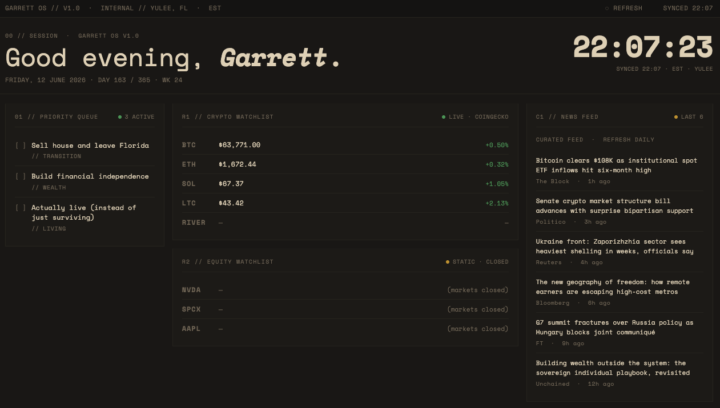Select the LTC watchlist row
This screenshot has height=408, width=720.
pyautogui.click(x=345, y=203)
